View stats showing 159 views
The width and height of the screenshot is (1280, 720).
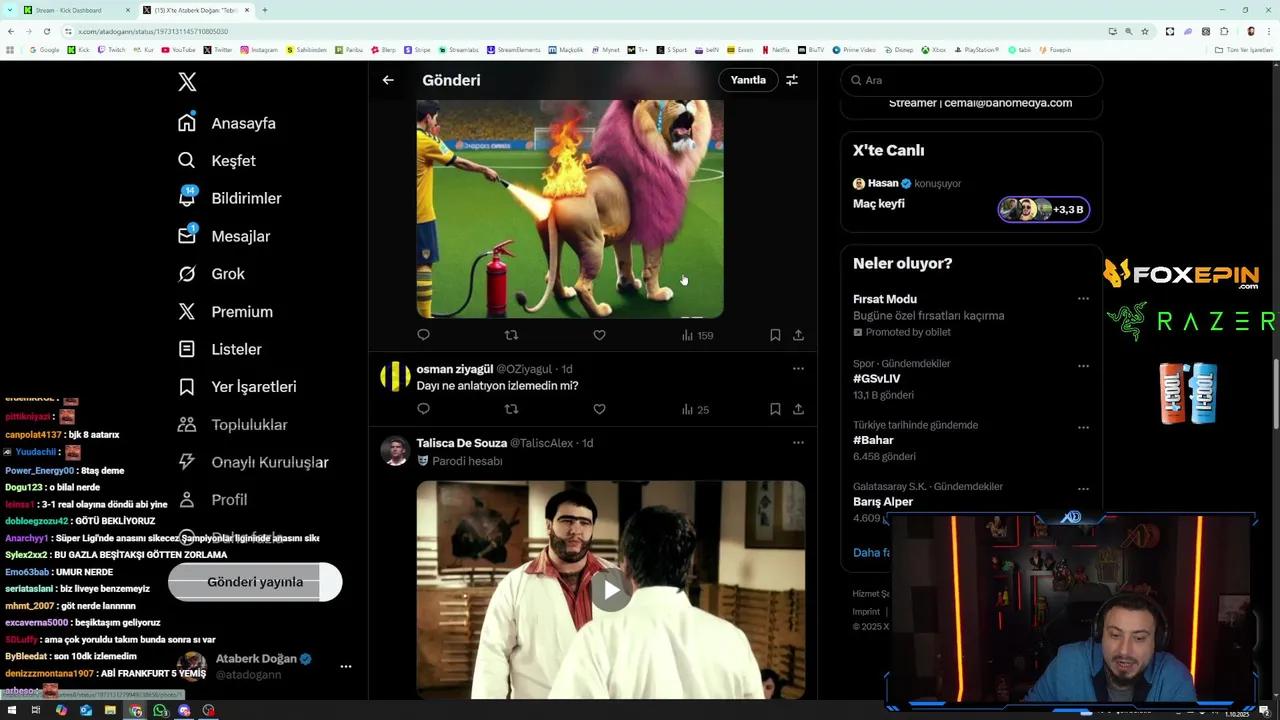coord(697,335)
